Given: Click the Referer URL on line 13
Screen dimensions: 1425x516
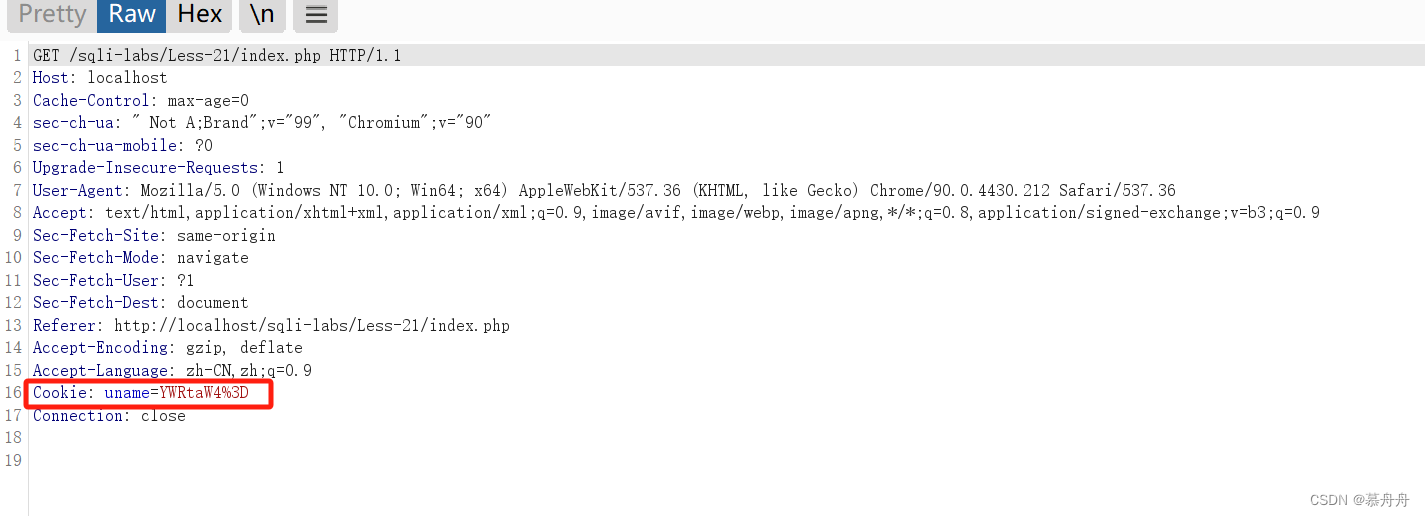Looking at the screenshot, I should pos(312,326).
